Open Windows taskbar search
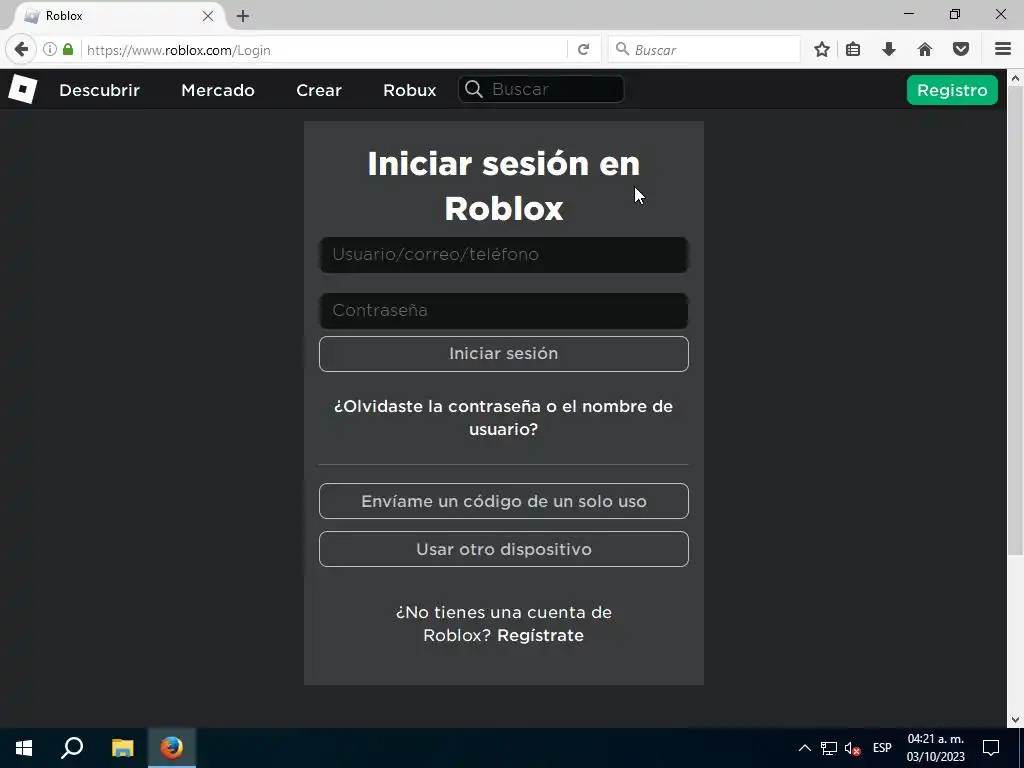Screen dimensions: 1024x768 coord(72,748)
